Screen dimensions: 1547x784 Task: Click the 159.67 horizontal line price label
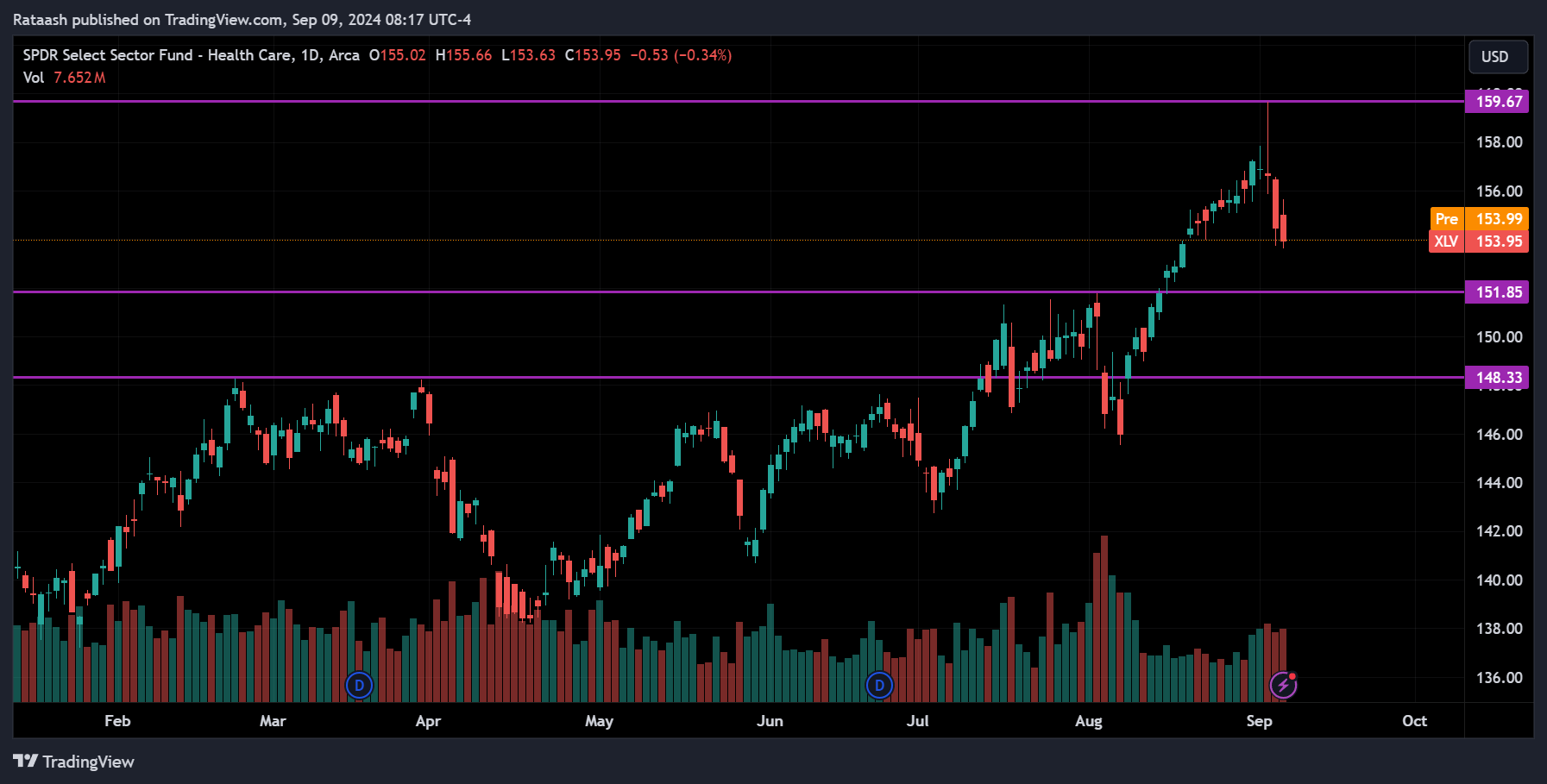1497,102
